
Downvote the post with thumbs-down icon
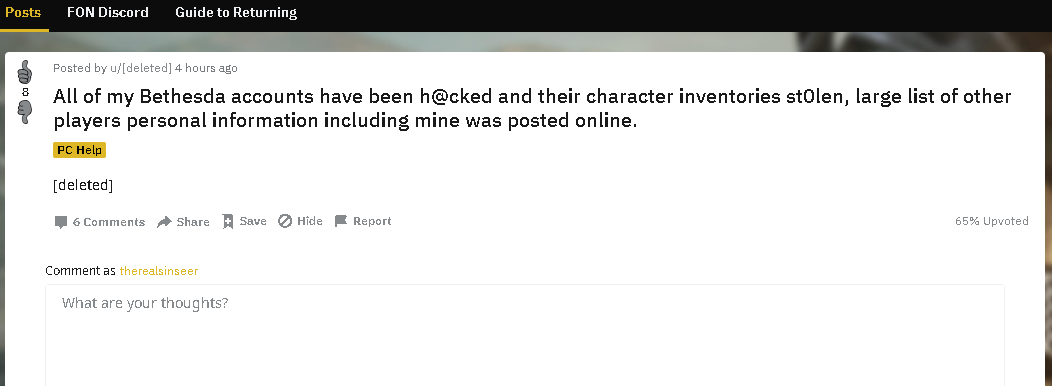point(25,111)
